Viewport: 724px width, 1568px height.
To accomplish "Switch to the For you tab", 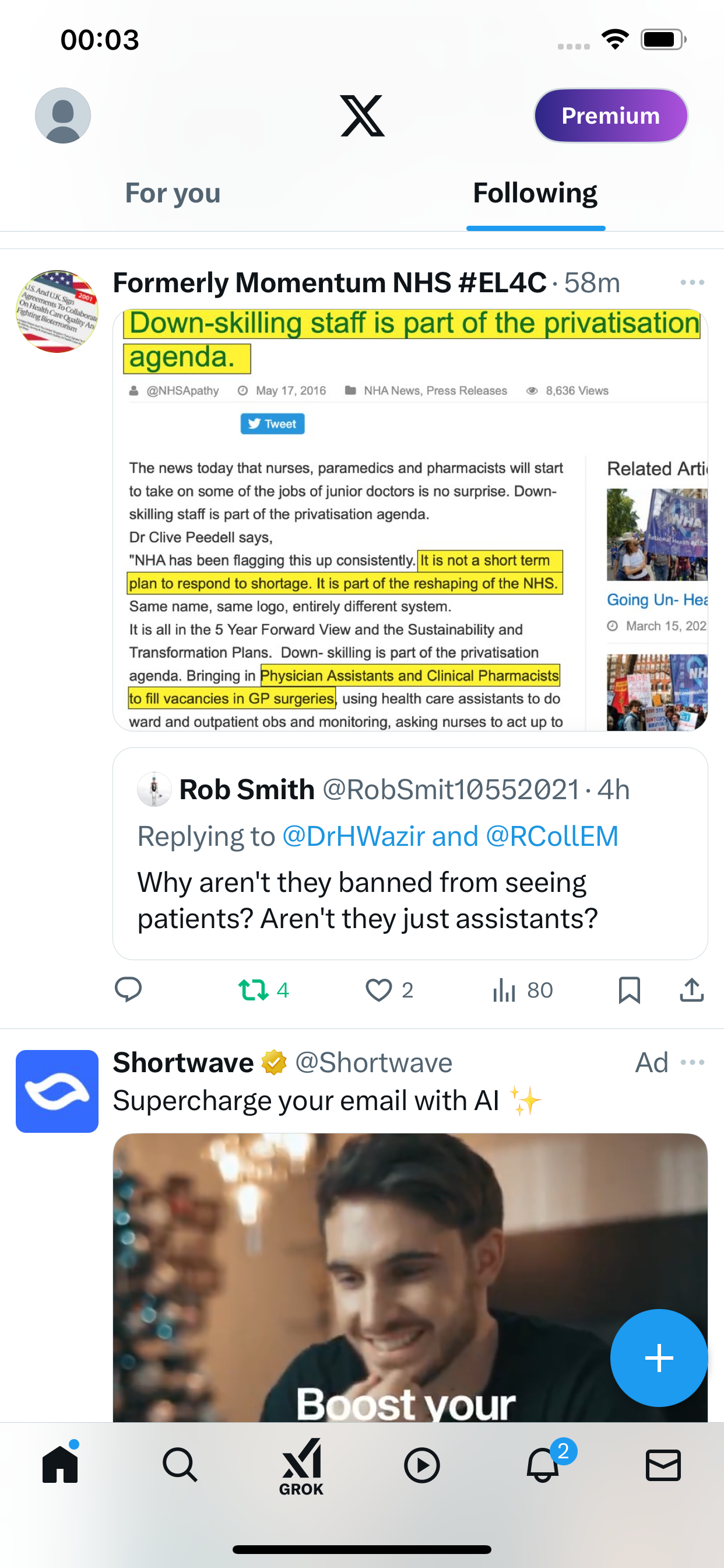I will pyautogui.click(x=173, y=193).
